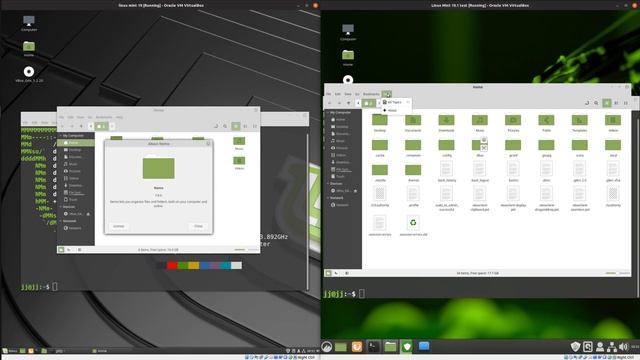This screenshot has height=360, width=640.
Task: Click show places icon in Mint 19.1 test status bar
Action: pyautogui.click(x=328, y=273)
